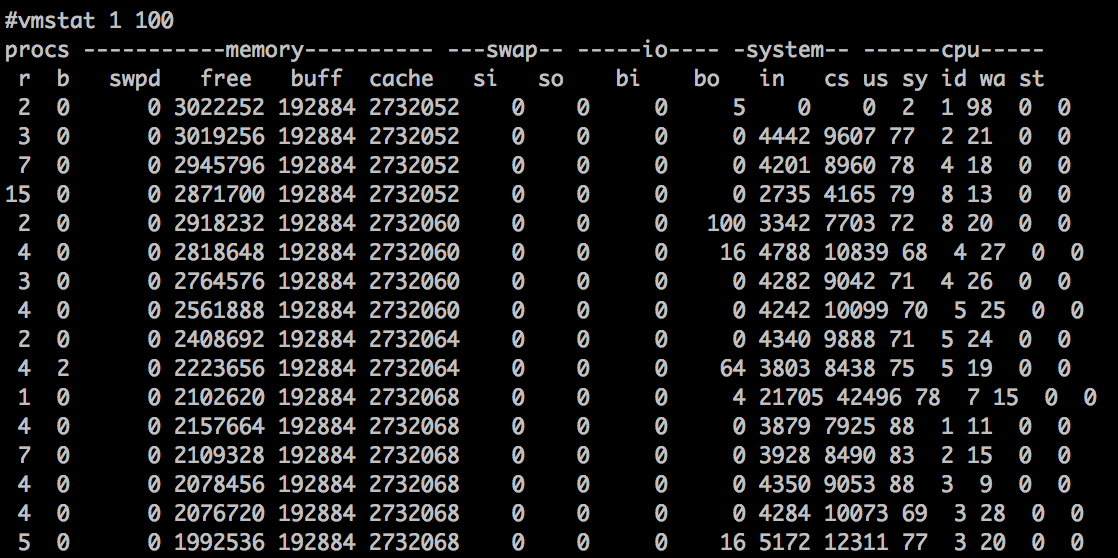Click the 'bo' column header

pos(707,78)
